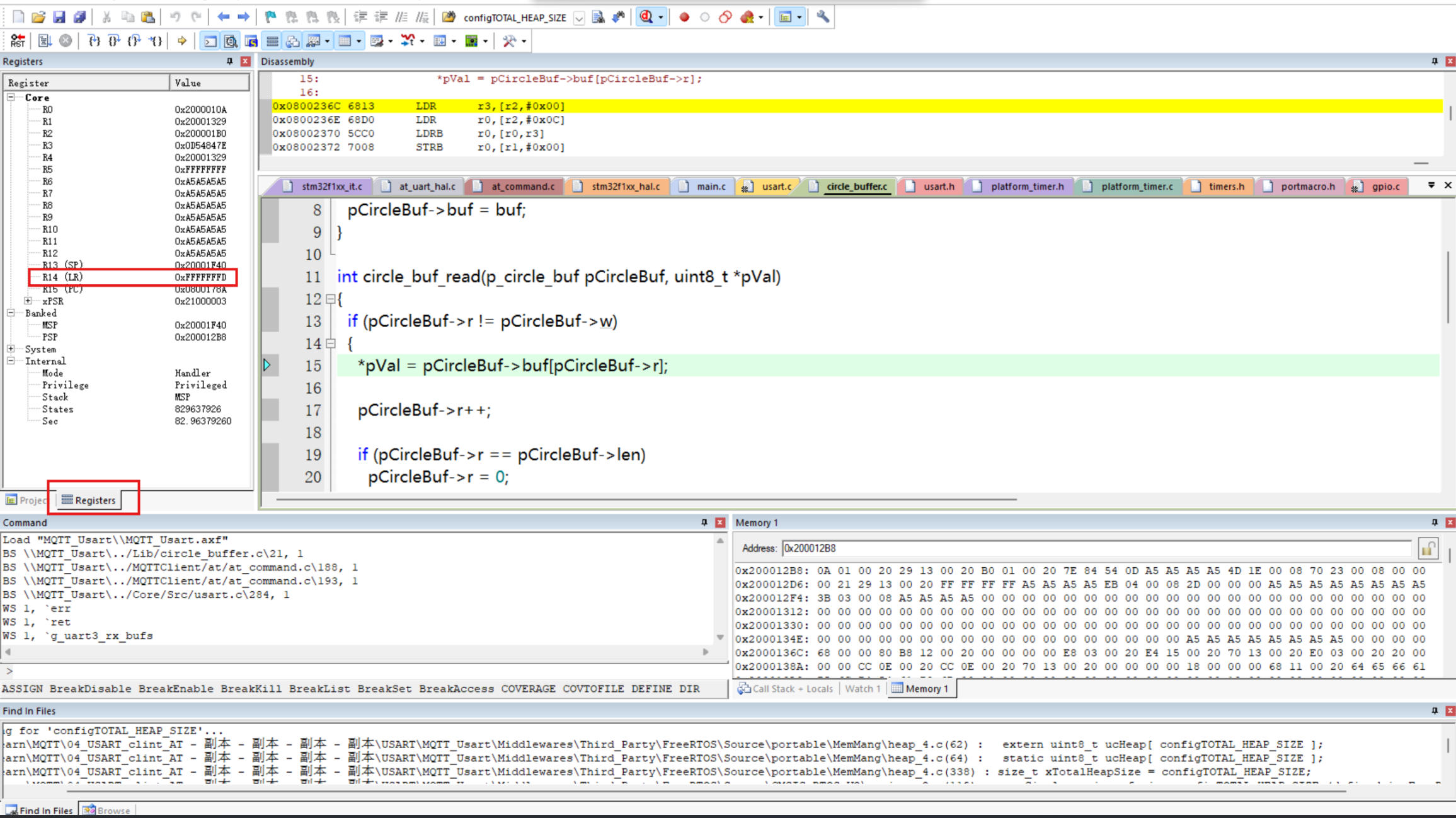Open the configTOTAL_HEAP_SIZE find dropdown

pos(579,18)
